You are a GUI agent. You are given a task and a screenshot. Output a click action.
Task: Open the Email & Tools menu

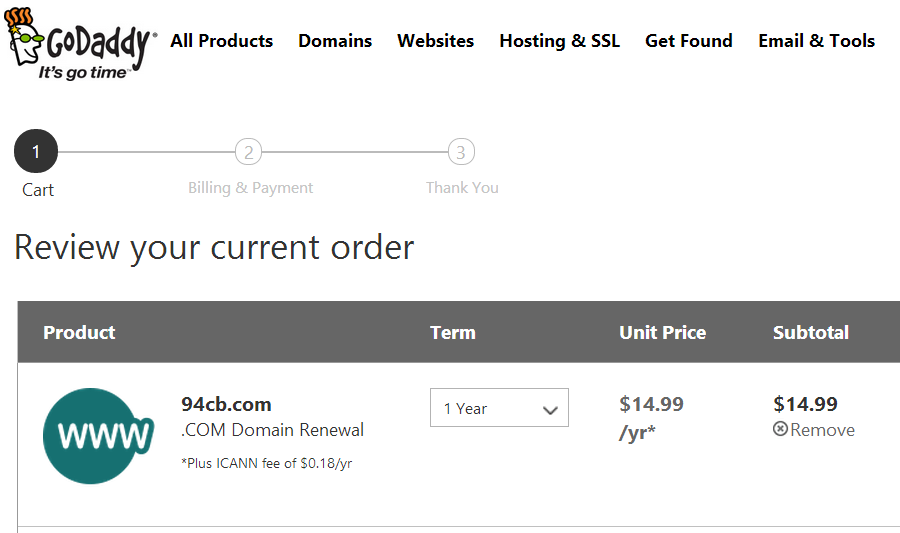coord(816,41)
